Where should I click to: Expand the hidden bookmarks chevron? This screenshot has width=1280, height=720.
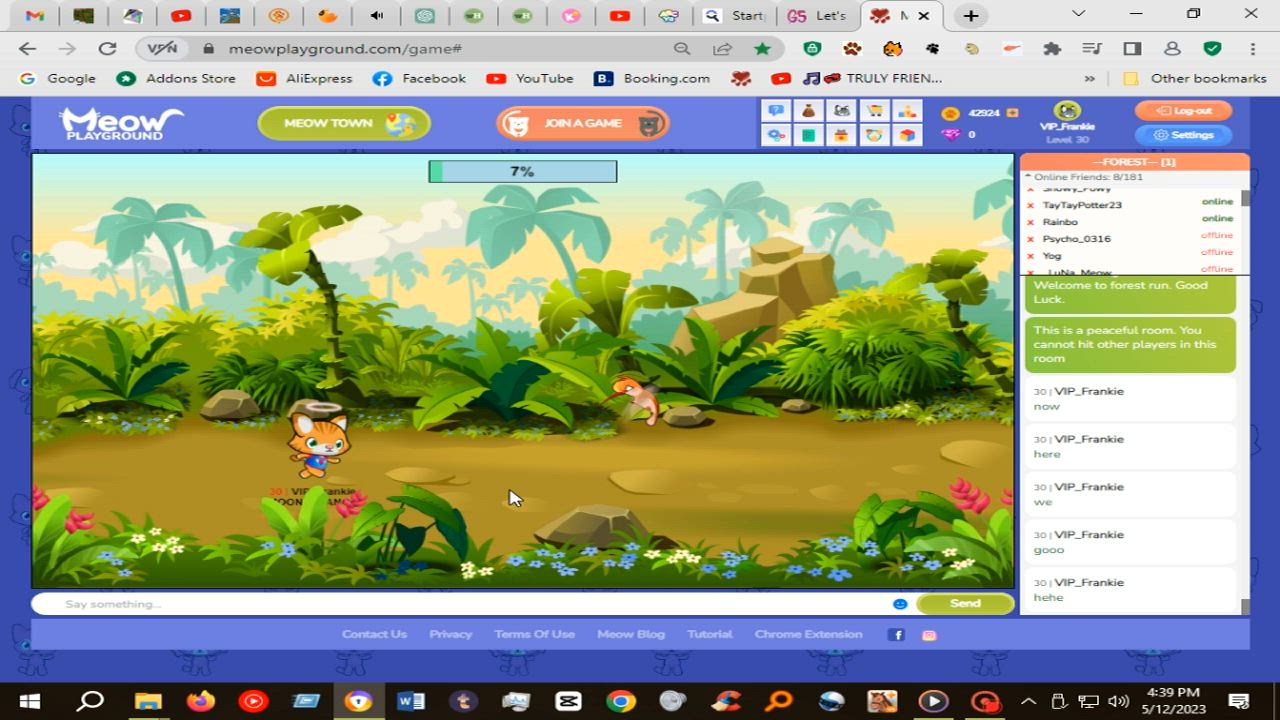tap(1089, 78)
